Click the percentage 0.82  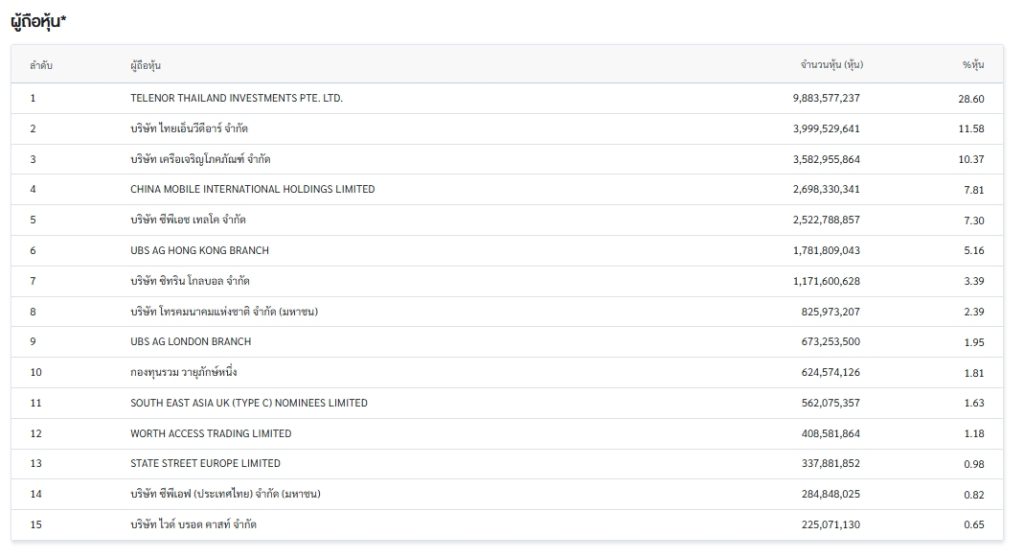[x=974, y=495]
